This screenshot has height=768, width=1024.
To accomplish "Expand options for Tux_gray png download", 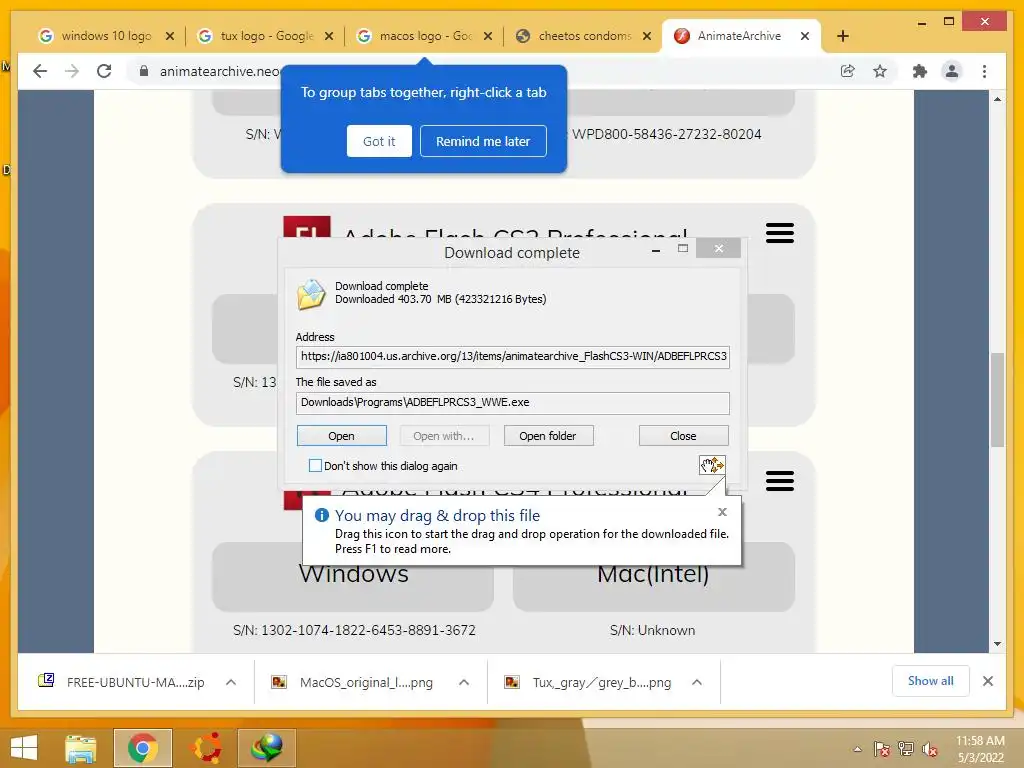I will 697,682.
